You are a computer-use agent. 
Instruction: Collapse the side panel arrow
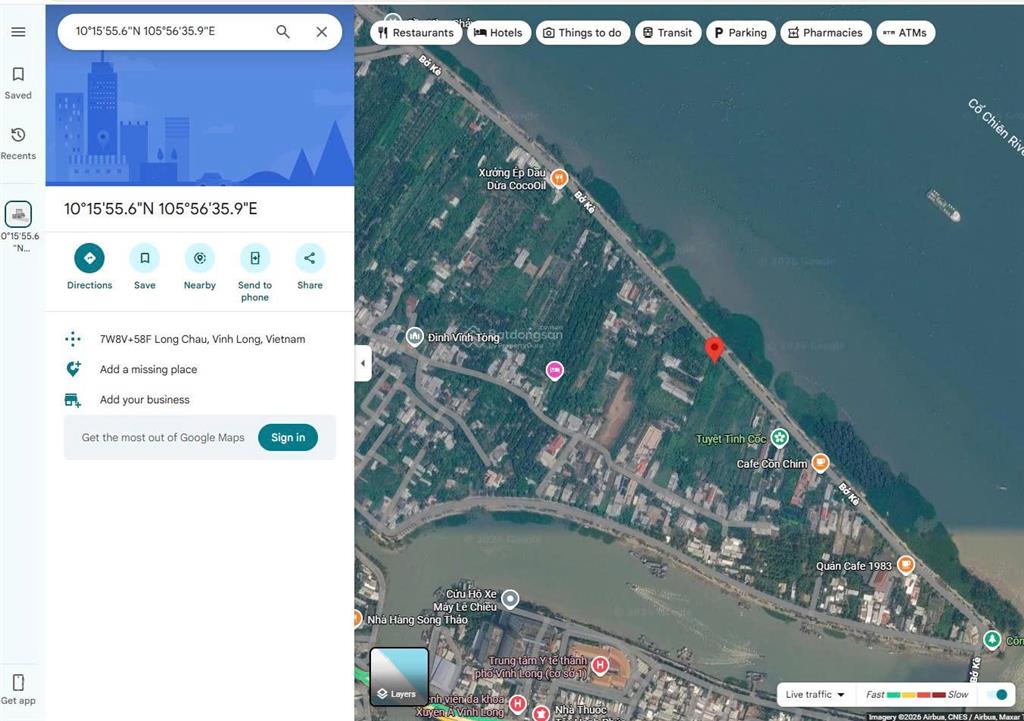click(363, 363)
